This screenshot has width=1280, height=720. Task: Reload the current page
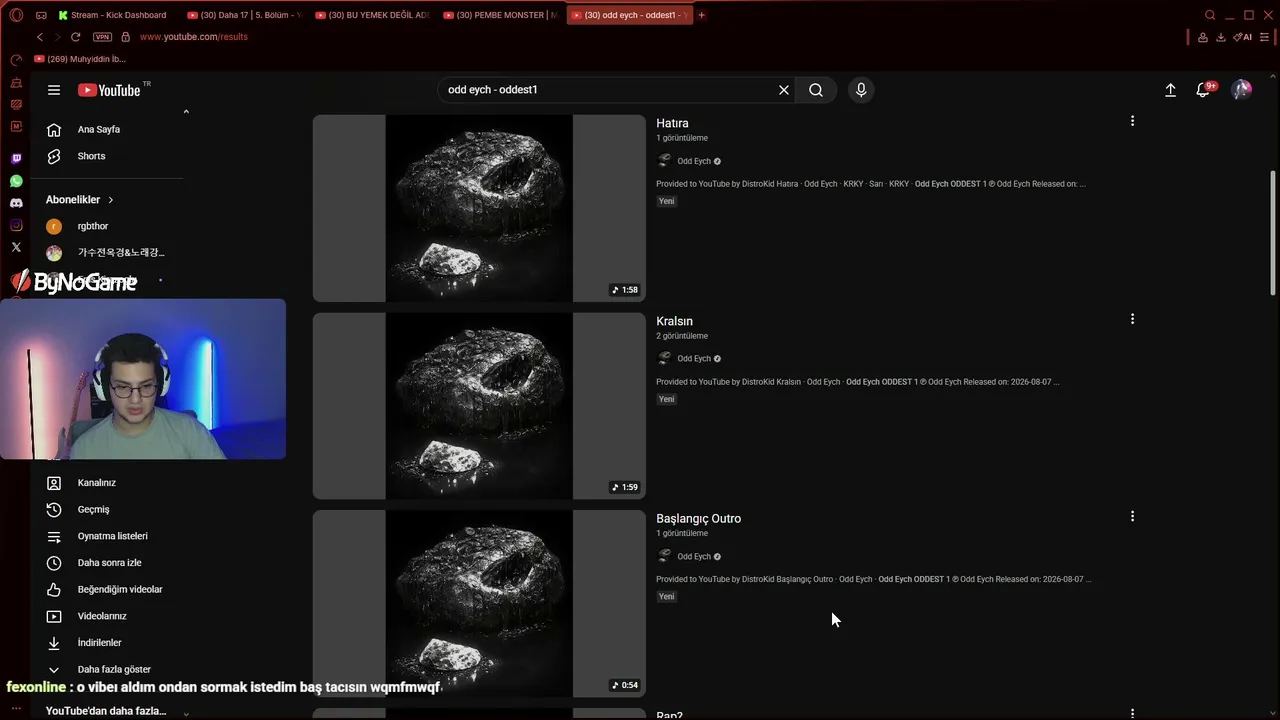(75, 37)
